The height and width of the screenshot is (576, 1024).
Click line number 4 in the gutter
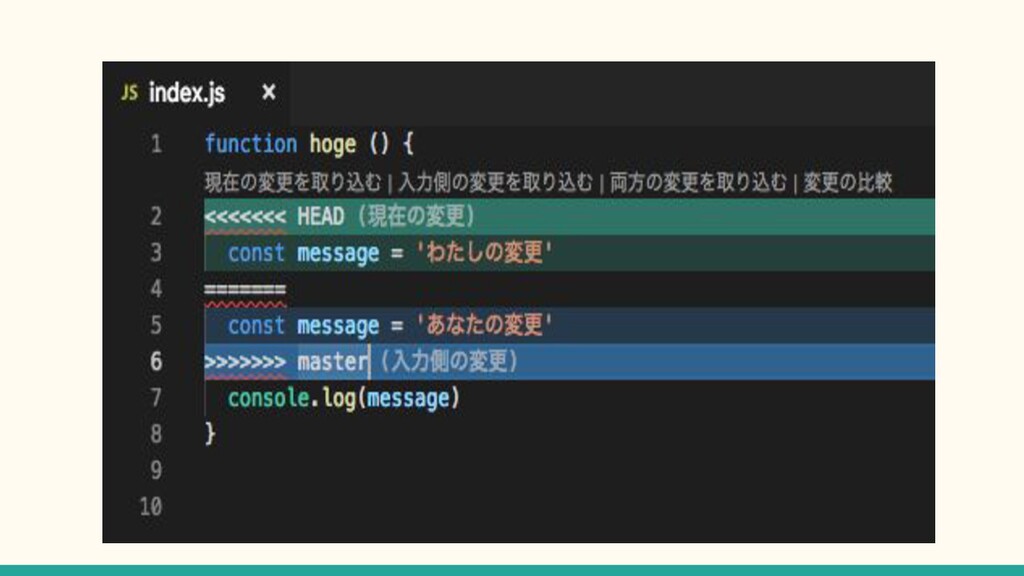(x=155, y=289)
